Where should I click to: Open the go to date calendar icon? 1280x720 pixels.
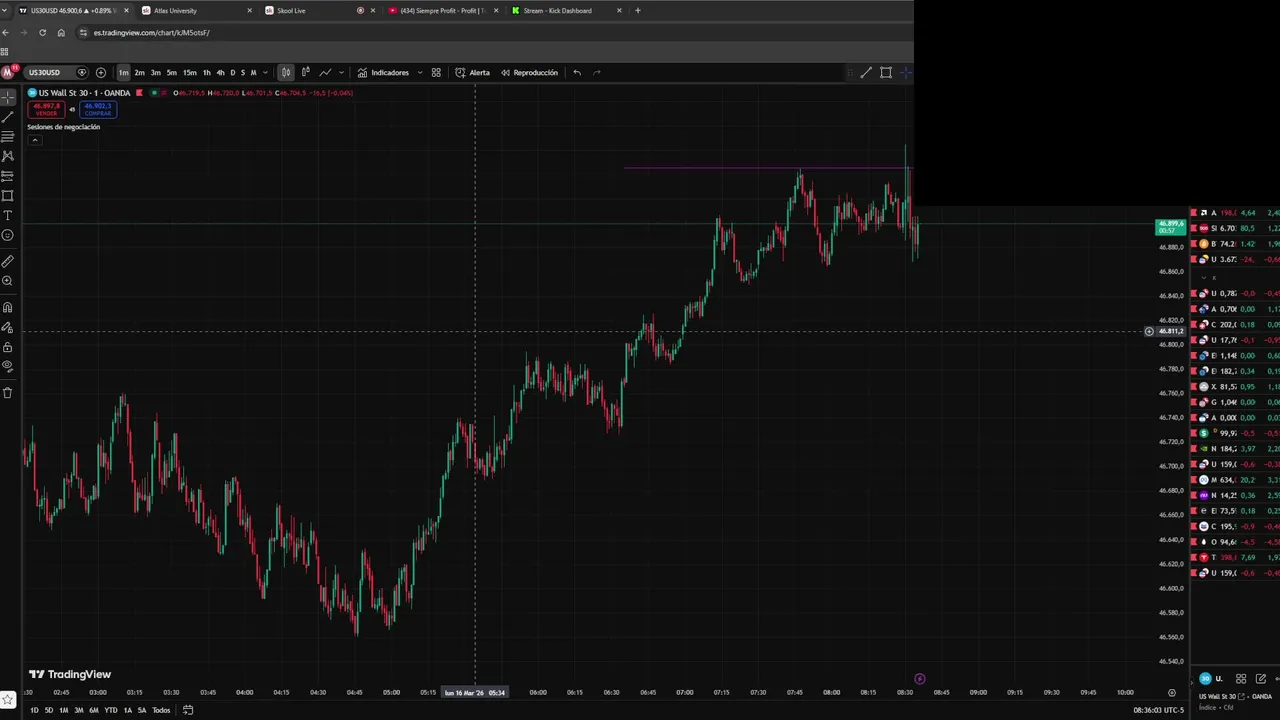(187, 710)
